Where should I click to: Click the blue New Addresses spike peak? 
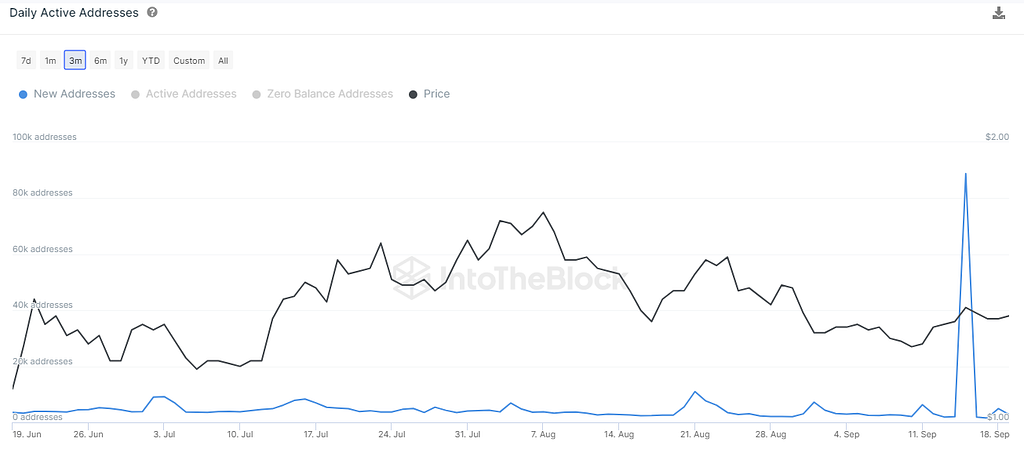click(x=965, y=174)
